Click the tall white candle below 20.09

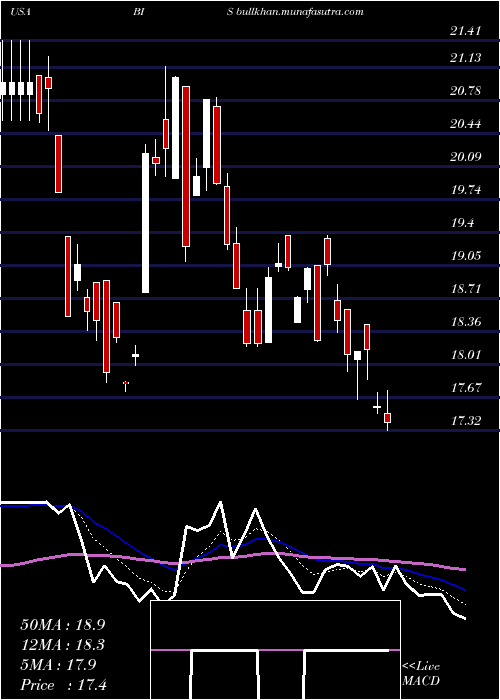pos(146,223)
